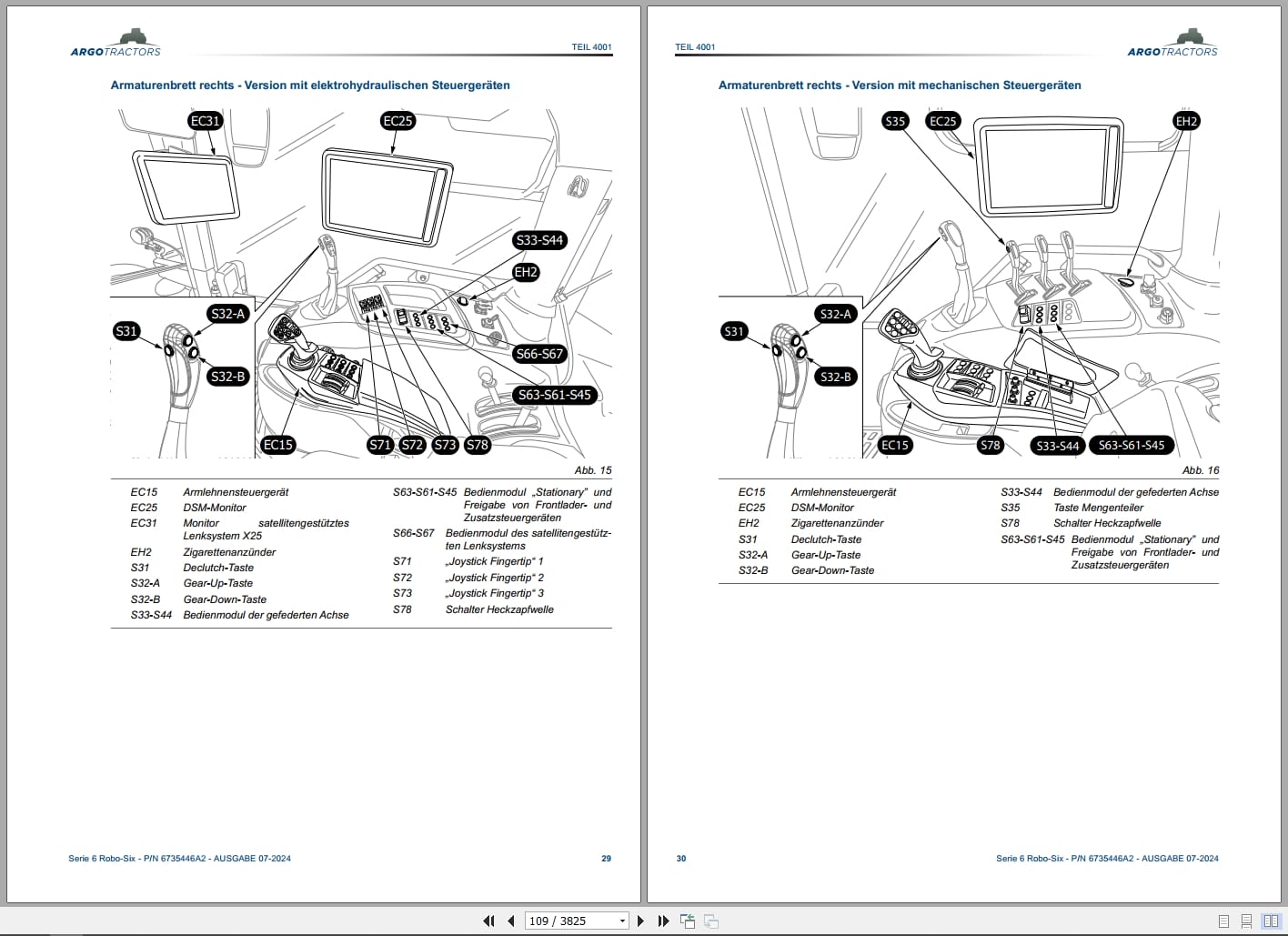This screenshot has height=936, width=1288.
Task: Go to the first page
Action: coord(488,921)
